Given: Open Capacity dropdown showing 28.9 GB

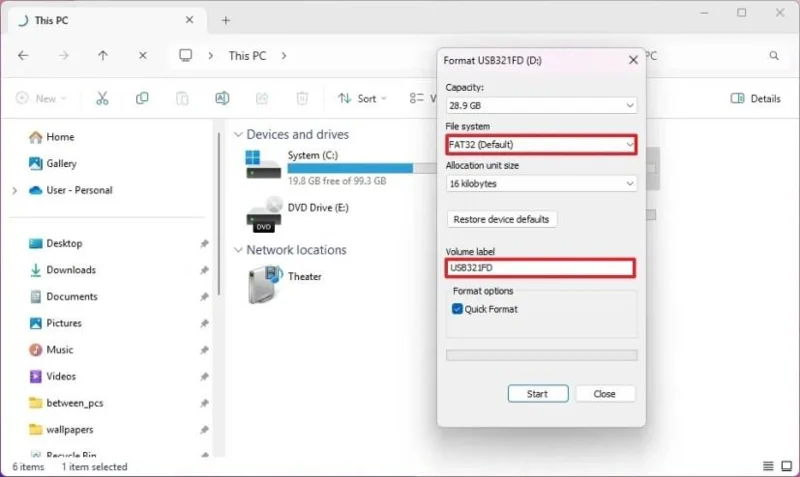Looking at the screenshot, I should 541,106.
